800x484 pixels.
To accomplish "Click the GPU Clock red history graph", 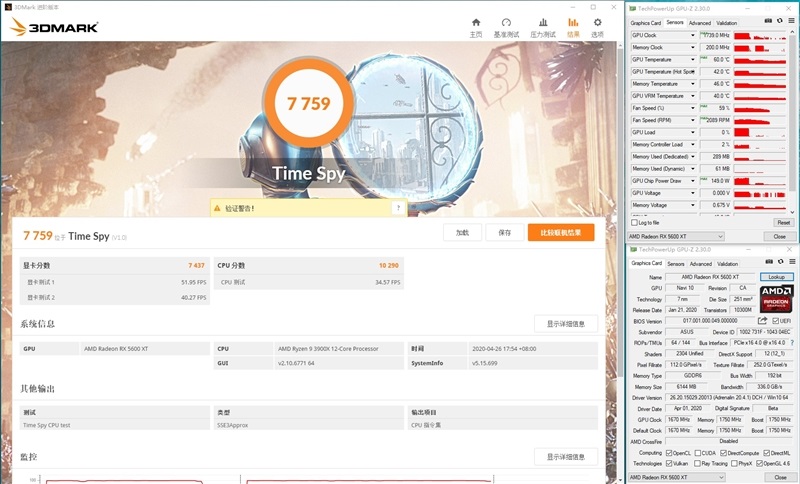I will 760,35.
